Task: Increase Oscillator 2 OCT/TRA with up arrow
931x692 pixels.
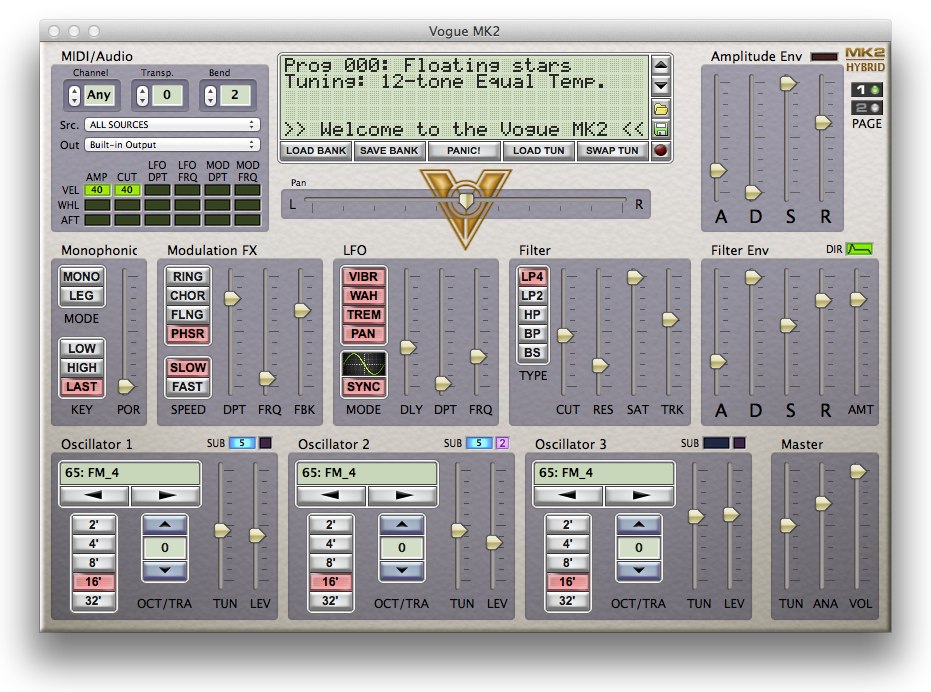Action: [x=401, y=525]
